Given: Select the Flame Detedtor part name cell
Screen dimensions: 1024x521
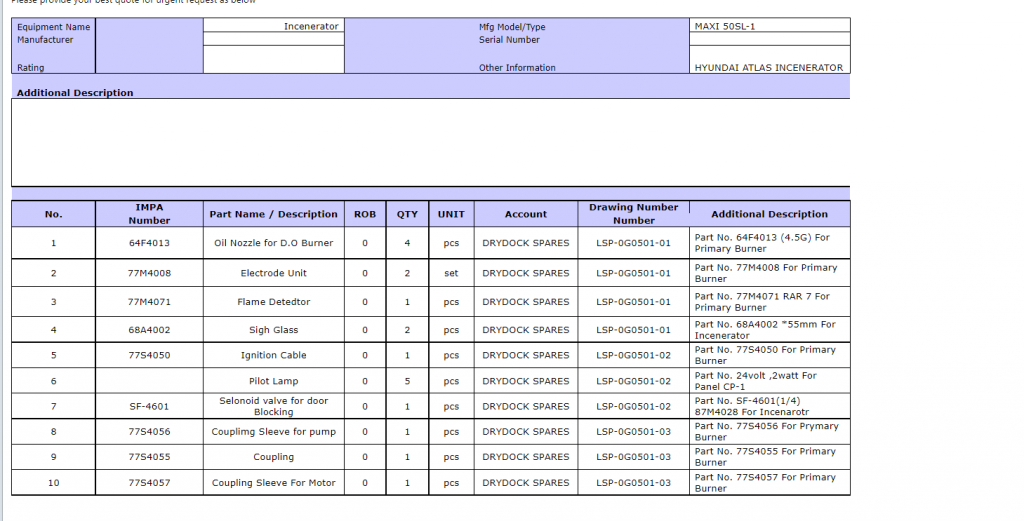Looking at the screenshot, I should [x=273, y=302].
